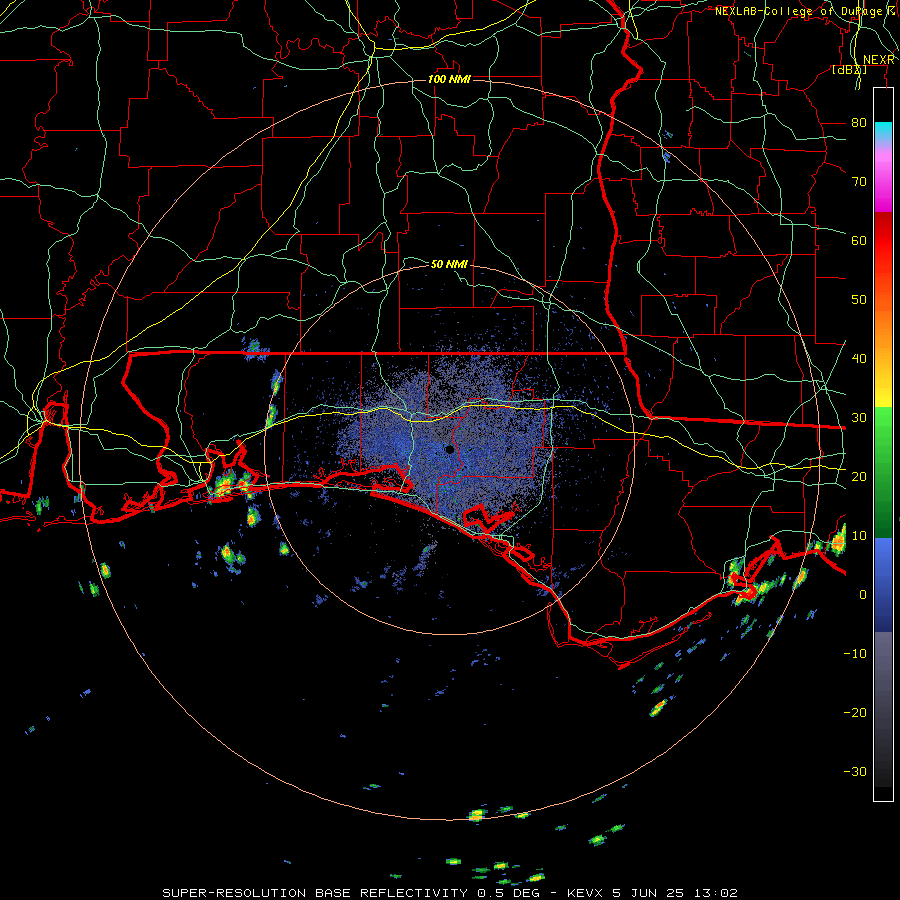Click the 13:02 timestamp in the caption
The image size is (900, 900).
coord(717,893)
